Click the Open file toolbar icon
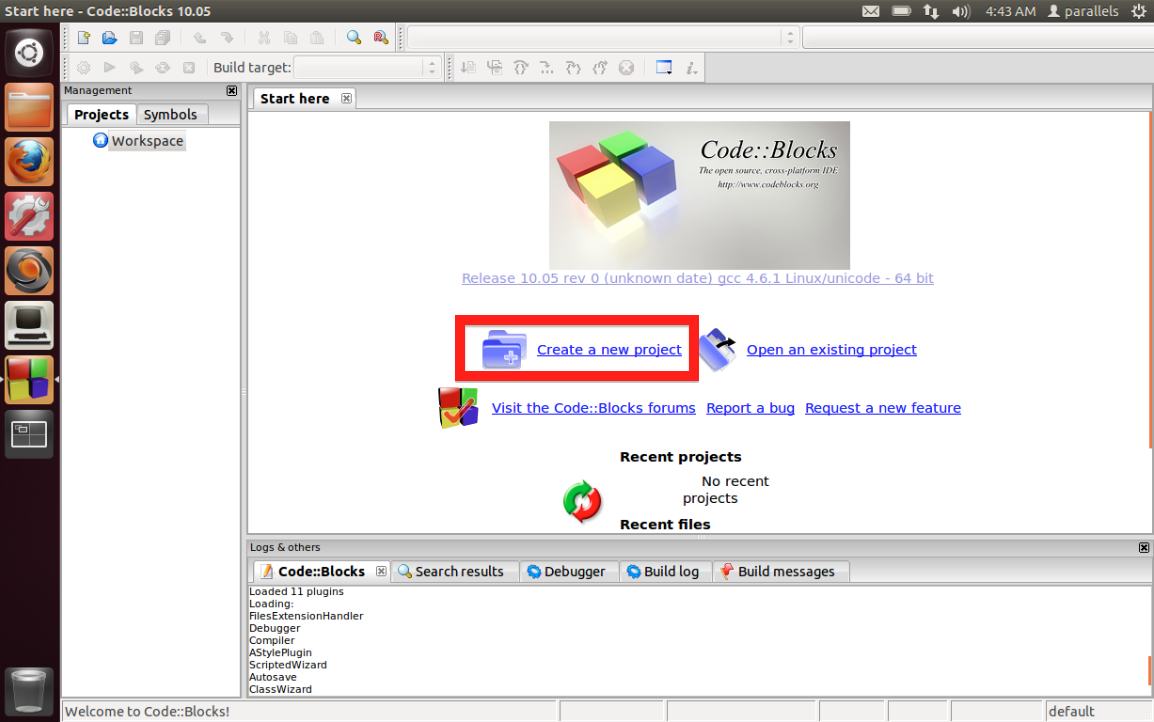 tap(109, 38)
